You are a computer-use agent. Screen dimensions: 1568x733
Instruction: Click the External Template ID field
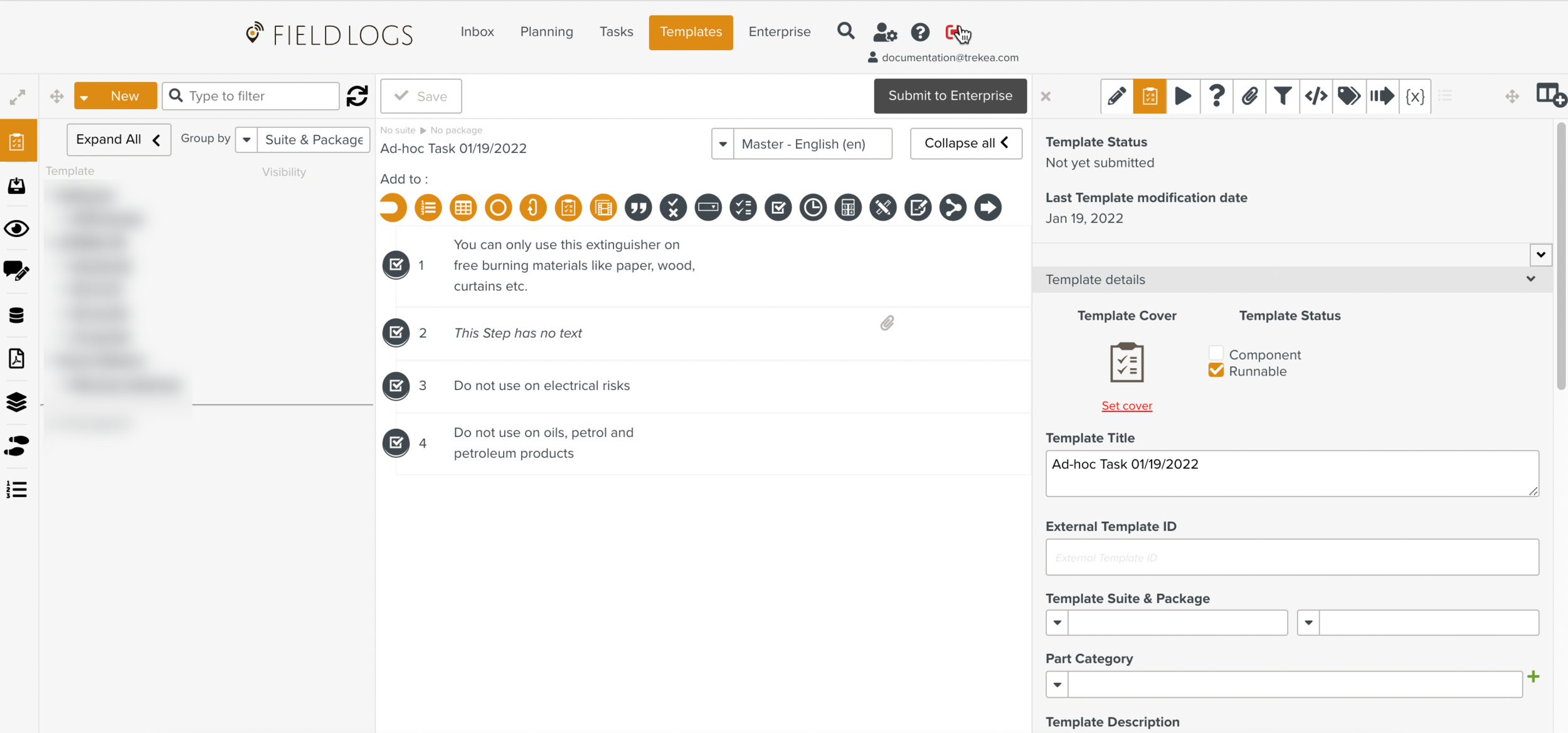[1291, 557]
